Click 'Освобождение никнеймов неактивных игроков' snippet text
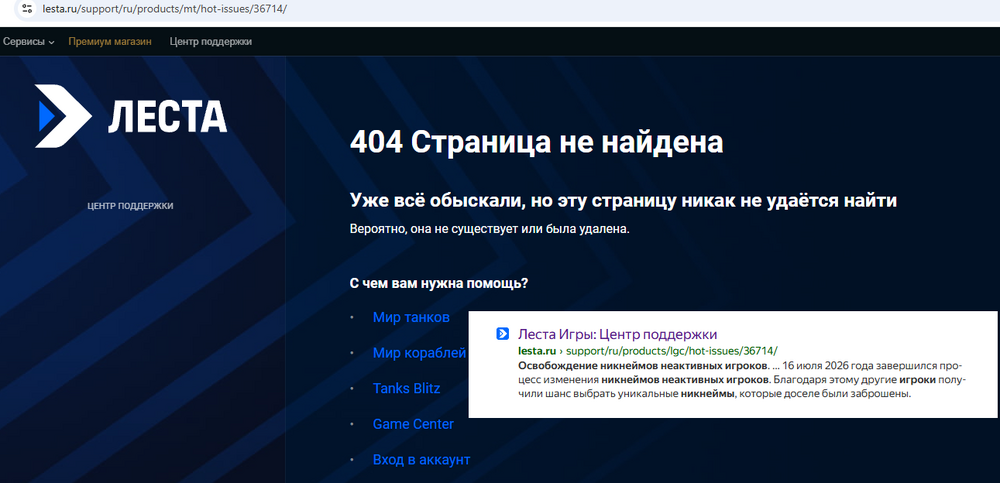This screenshot has width=1000, height=483. 644,366
